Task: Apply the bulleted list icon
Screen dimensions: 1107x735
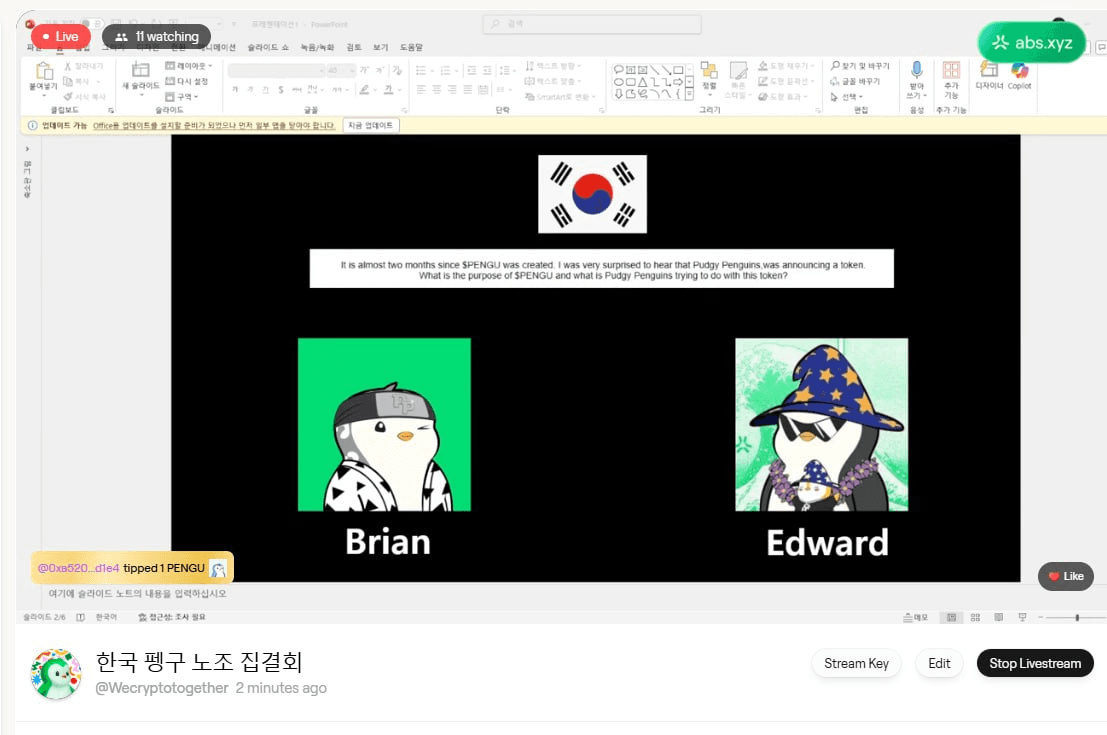Action: [421, 70]
